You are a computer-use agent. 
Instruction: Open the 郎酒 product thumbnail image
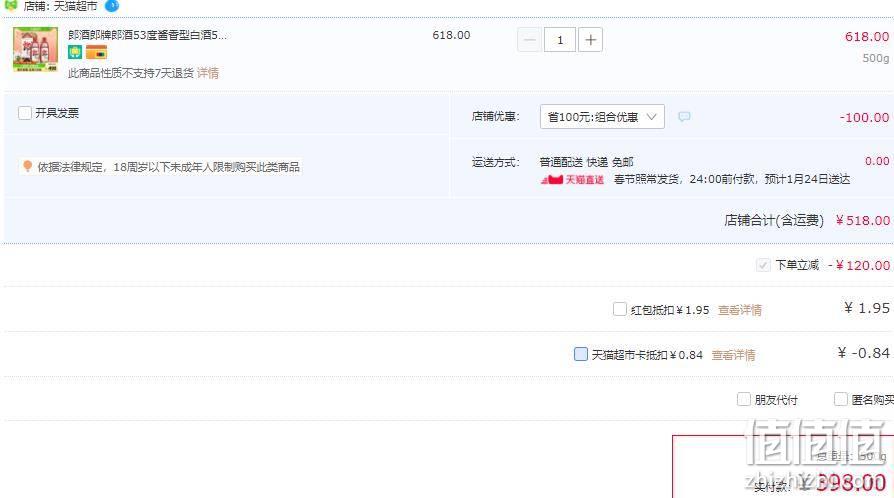[35, 49]
